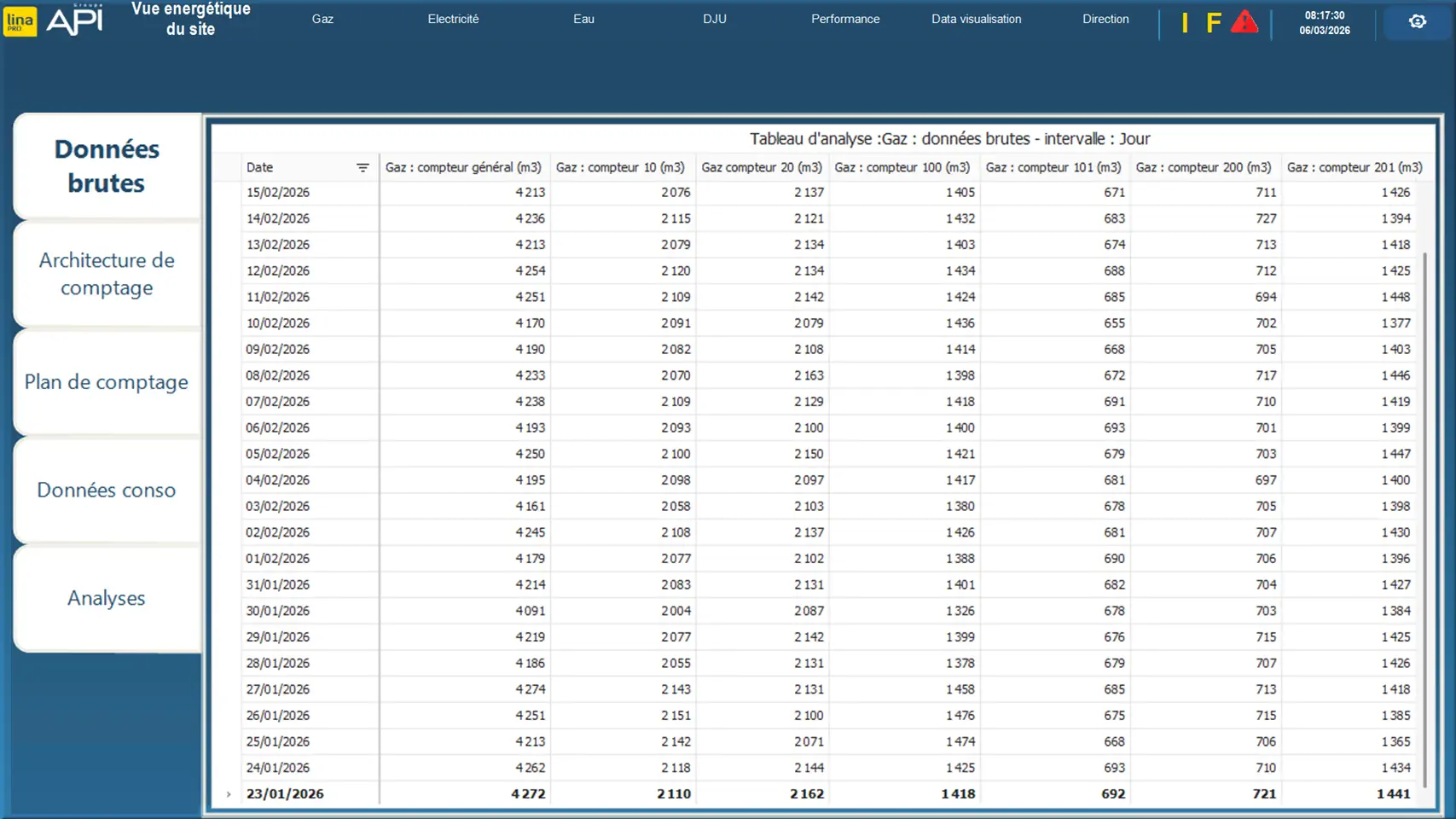Click the yellow I status indicator
Viewport: 1456px width, 819px height.
[1185, 23]
